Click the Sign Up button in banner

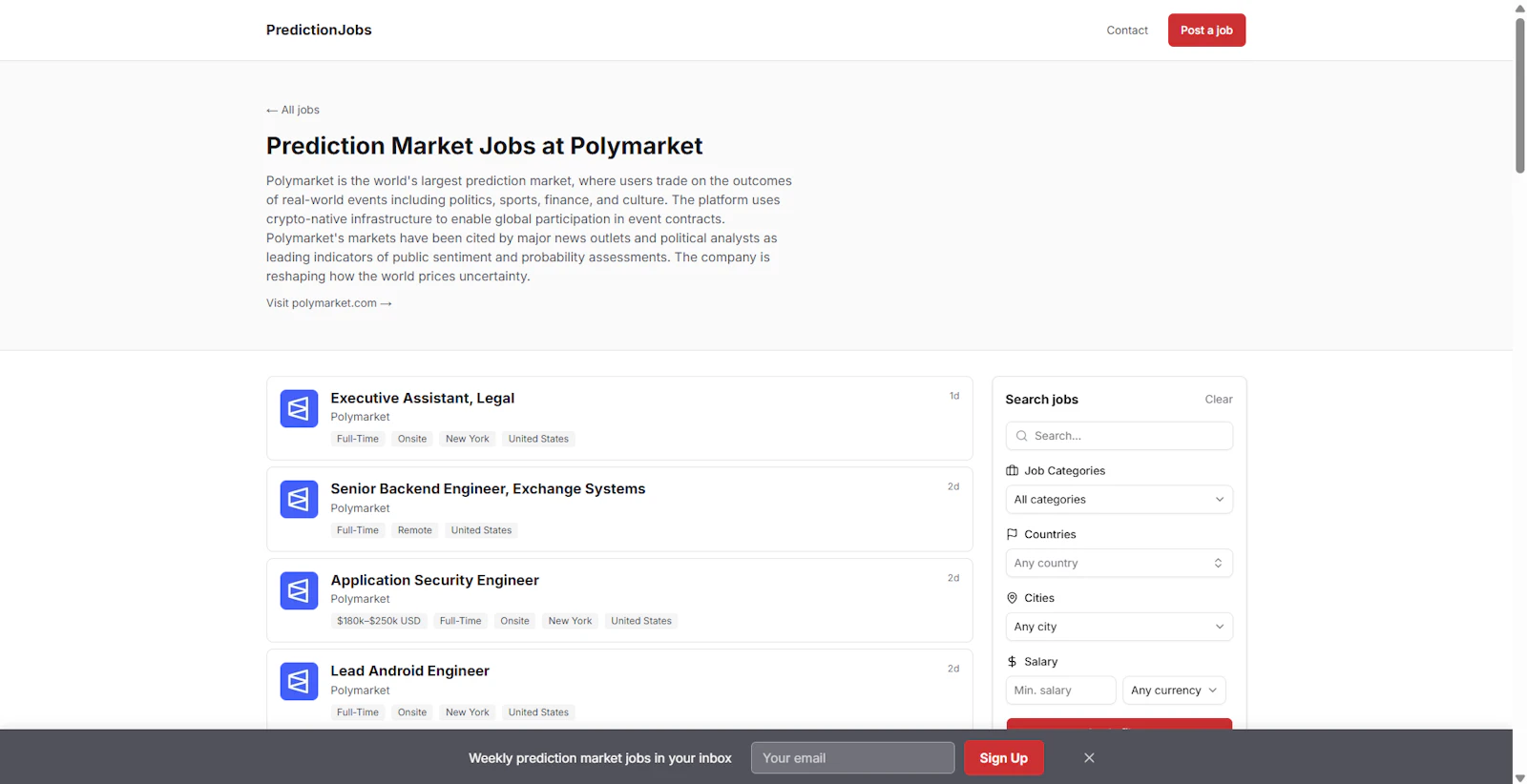coord(1003,758)
